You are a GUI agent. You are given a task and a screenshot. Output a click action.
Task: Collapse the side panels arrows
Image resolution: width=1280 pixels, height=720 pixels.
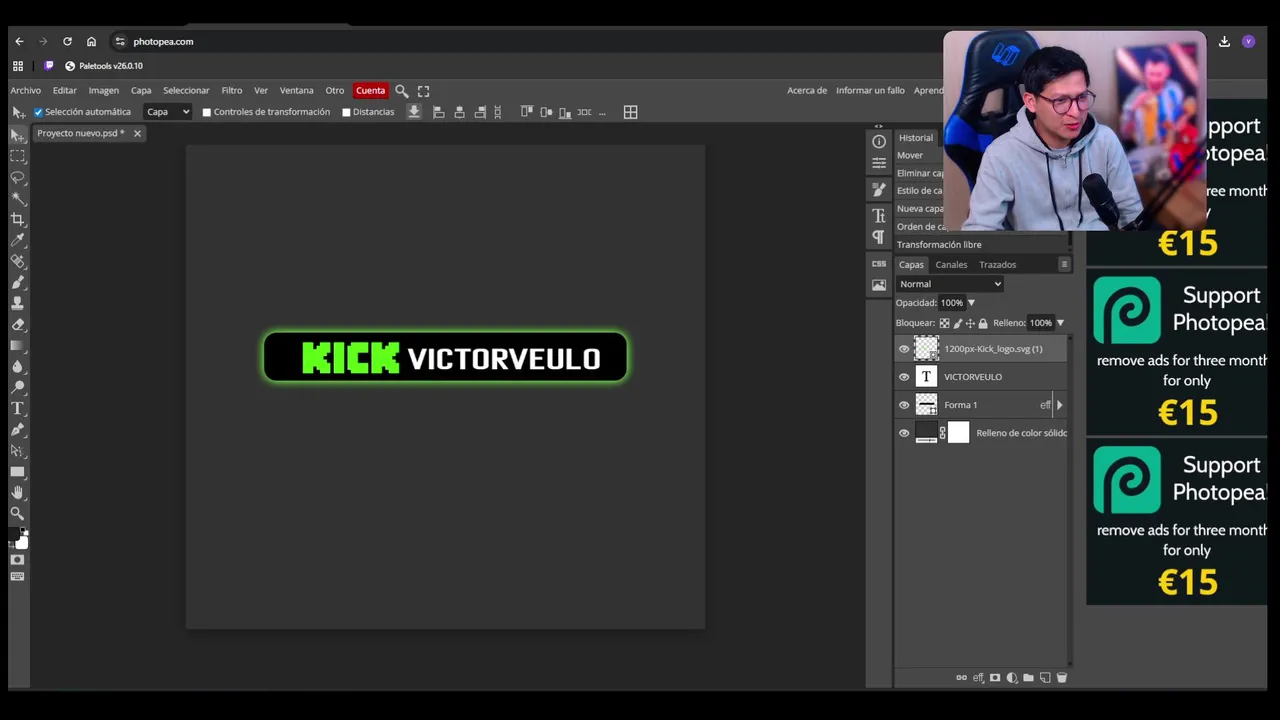878,127
